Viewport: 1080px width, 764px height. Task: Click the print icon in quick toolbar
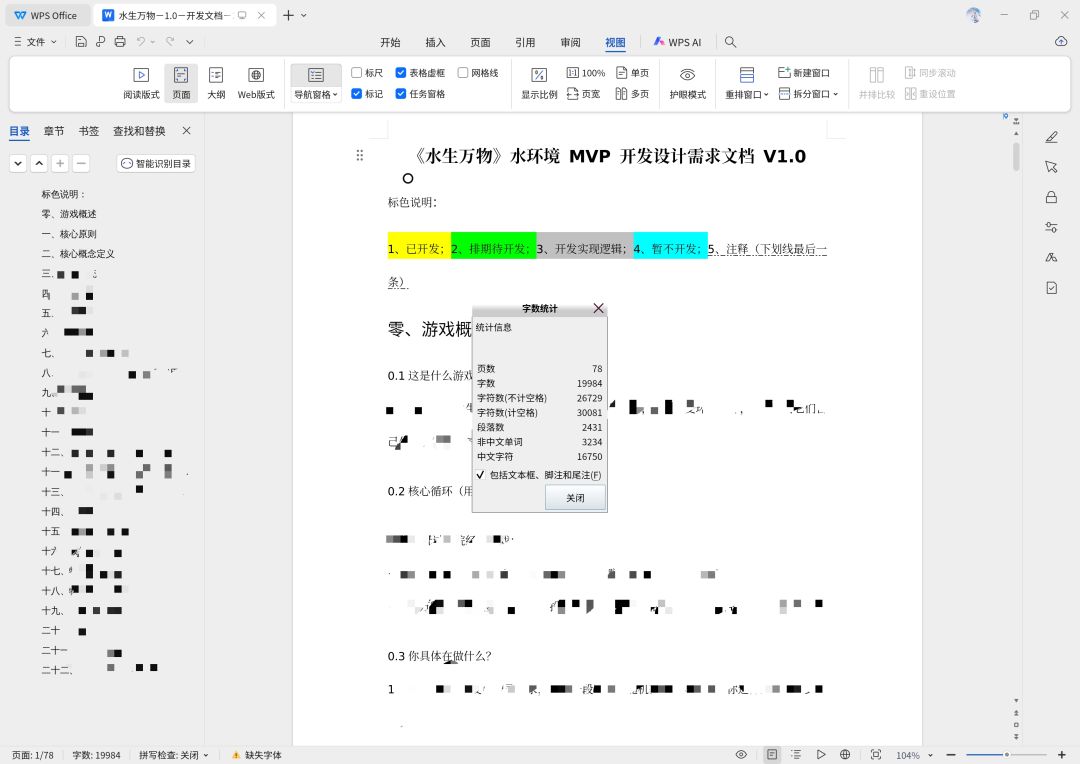pos(120,42)
